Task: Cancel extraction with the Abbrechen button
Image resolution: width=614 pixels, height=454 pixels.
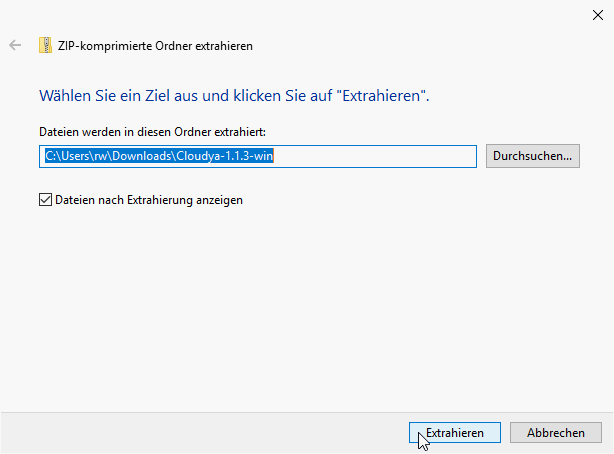Action: pyautogui.click(x=555, y=433)
